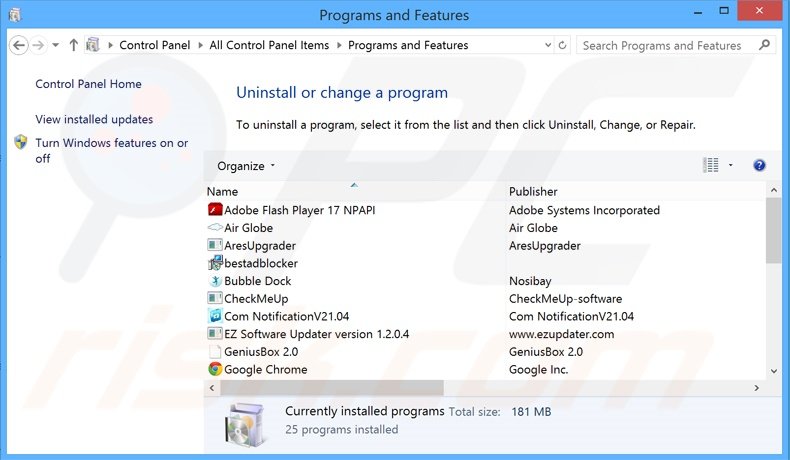790x460 pixels.
Task: Click publisher www.ezupdater.com
Action: 561,334
